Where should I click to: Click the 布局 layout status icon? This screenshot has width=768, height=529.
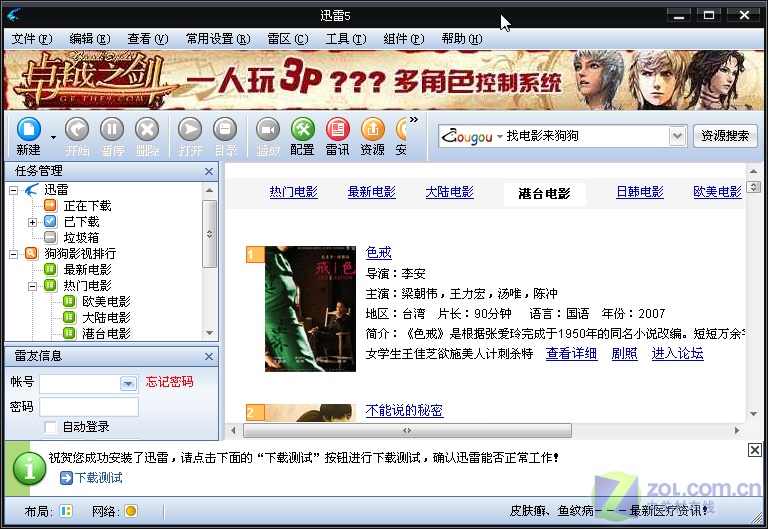pos(66,511)
